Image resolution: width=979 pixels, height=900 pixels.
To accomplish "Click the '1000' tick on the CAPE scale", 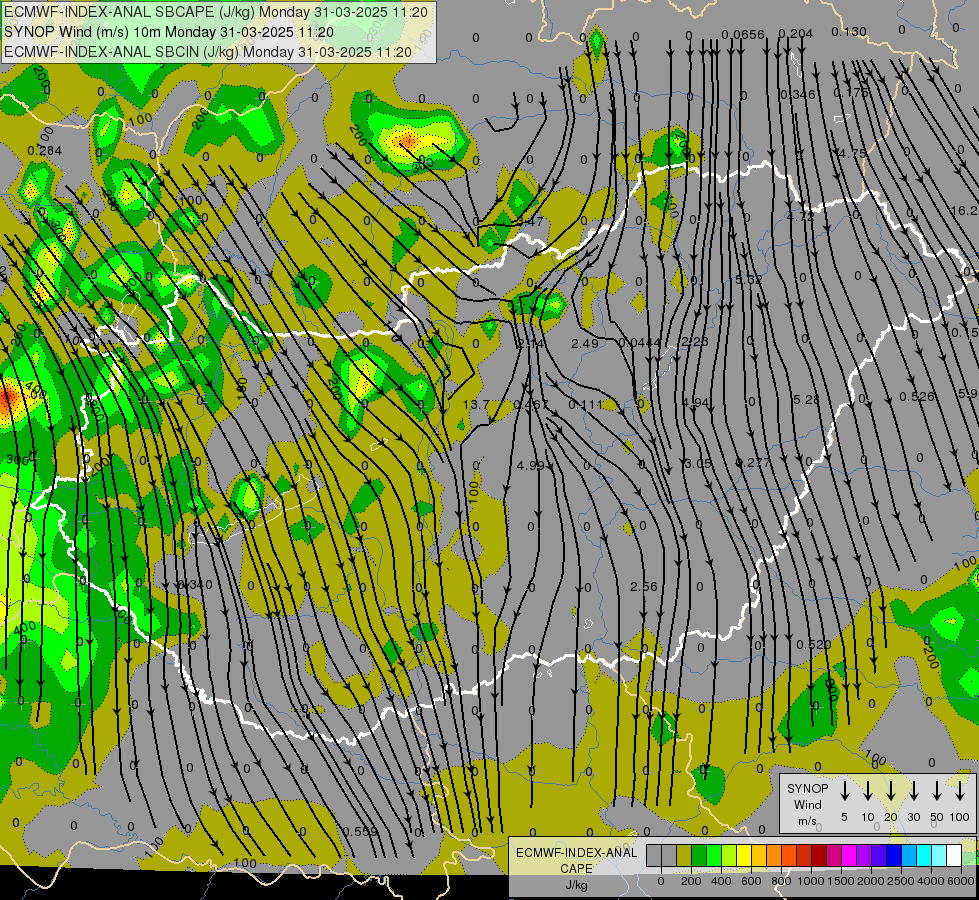I will (x=811, y=881).
